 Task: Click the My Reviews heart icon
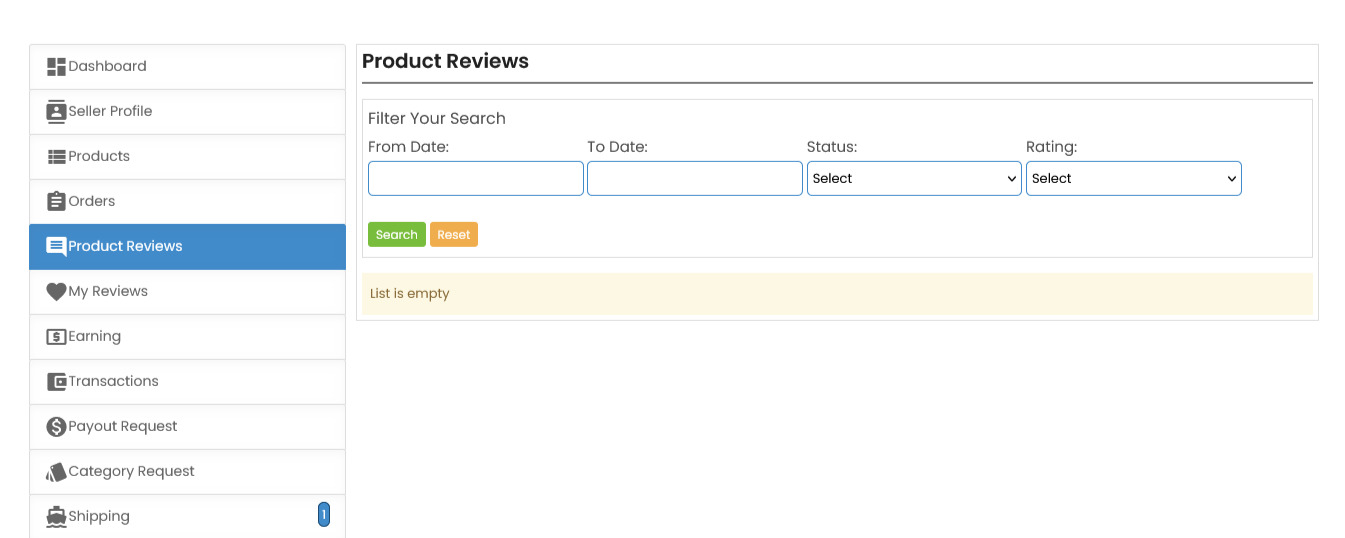click(x=56, y=292)
